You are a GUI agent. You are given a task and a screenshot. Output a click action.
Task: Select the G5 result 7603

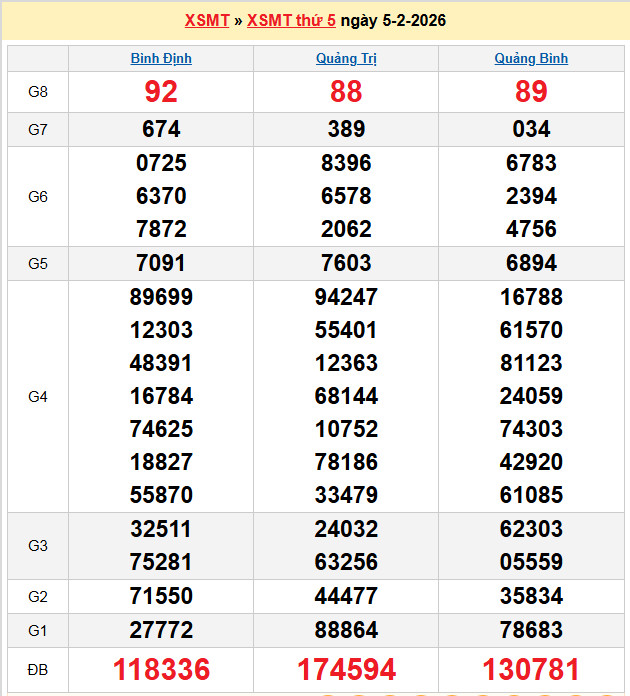pos(346,264)
